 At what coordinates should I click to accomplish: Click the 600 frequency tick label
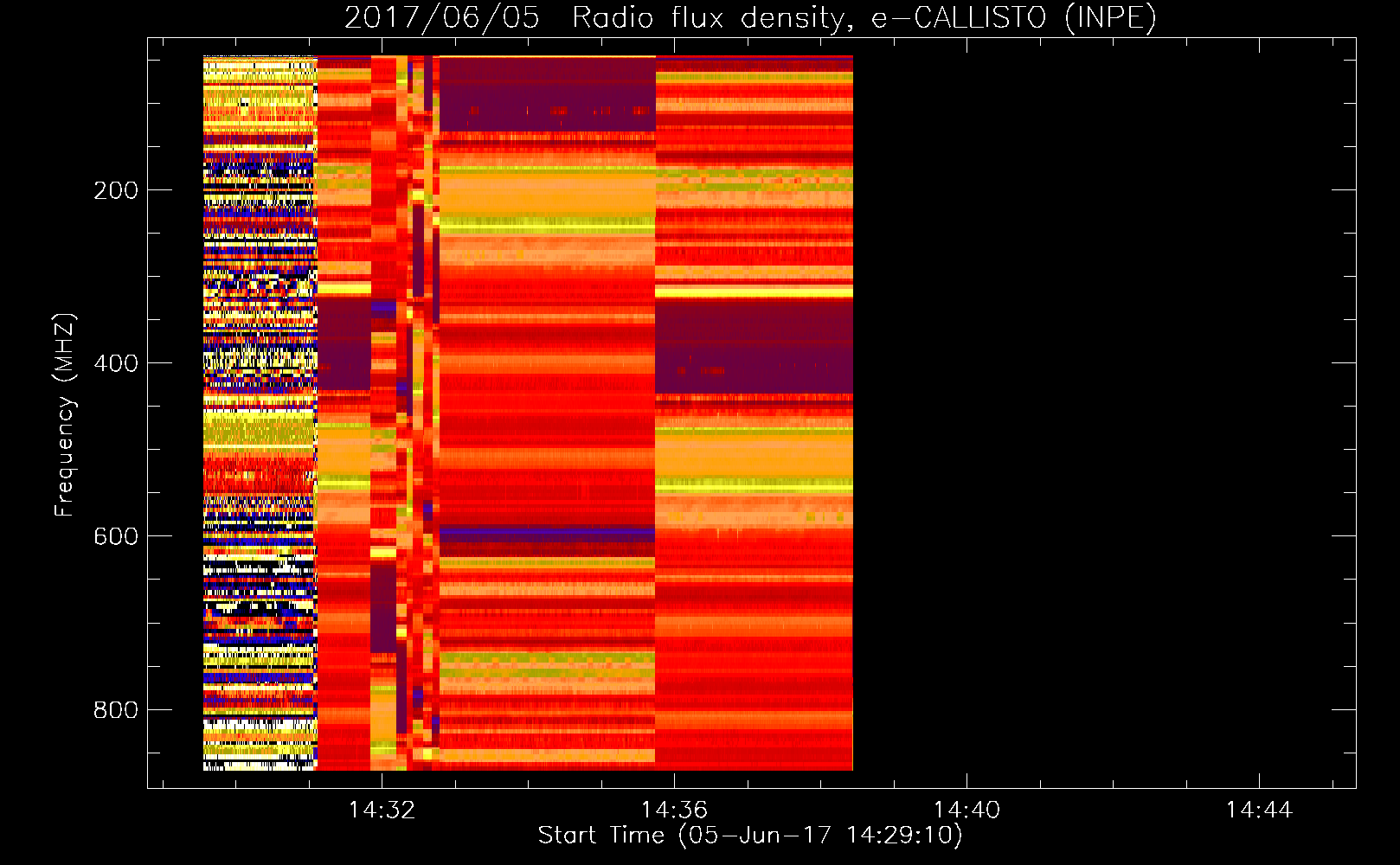point(116,536)
